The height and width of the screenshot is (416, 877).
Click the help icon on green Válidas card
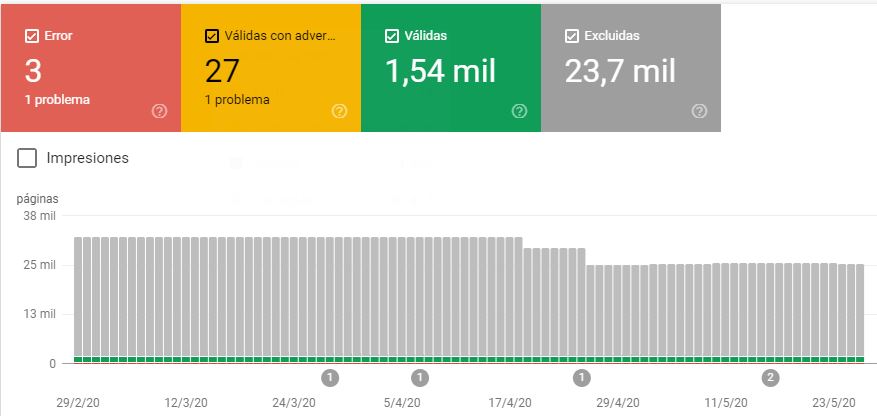point(519,111)
